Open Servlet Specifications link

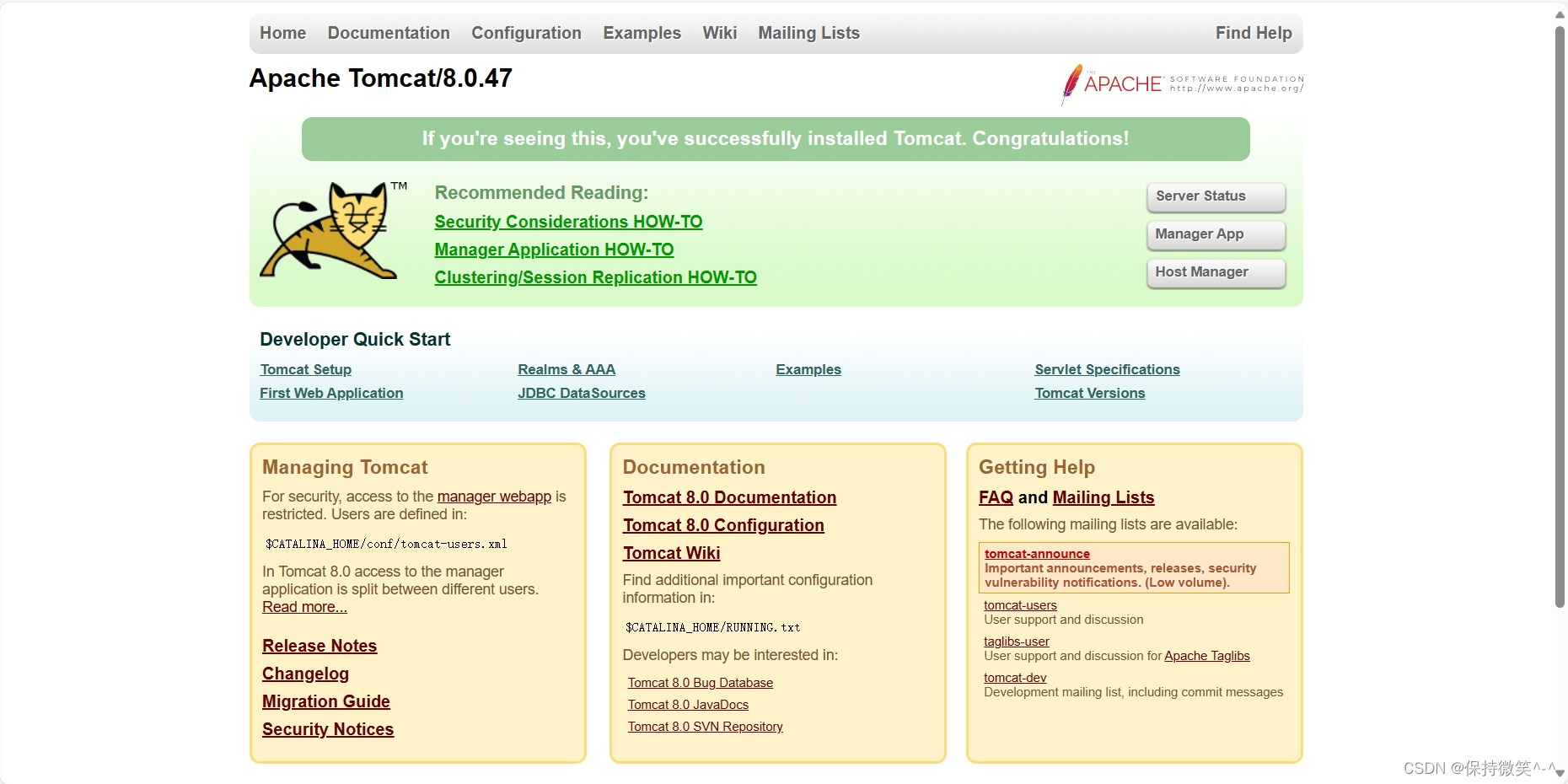point(1107,369)
